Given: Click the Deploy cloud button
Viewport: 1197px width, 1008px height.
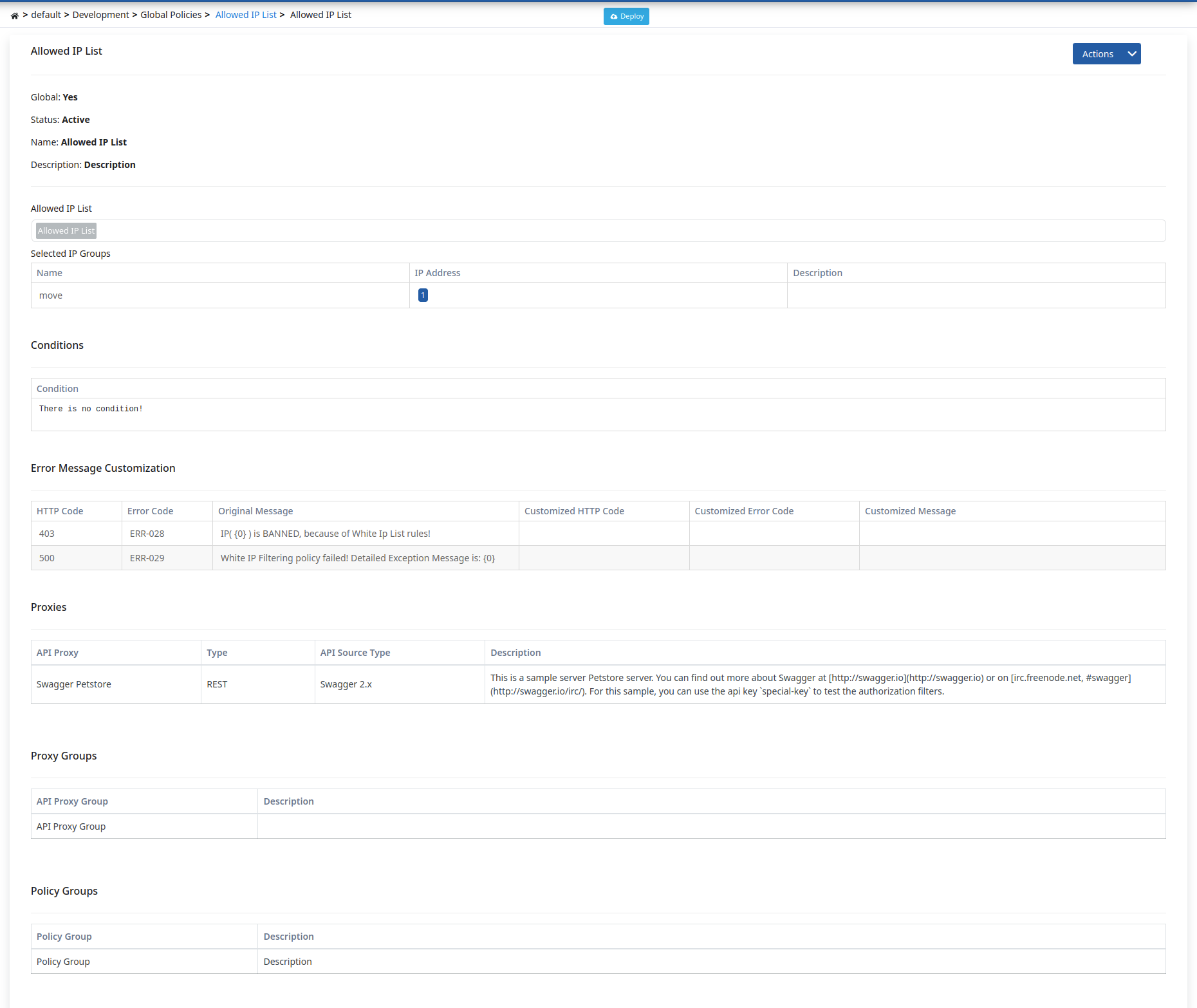Looking at the screenshot, I should [626, 16].
